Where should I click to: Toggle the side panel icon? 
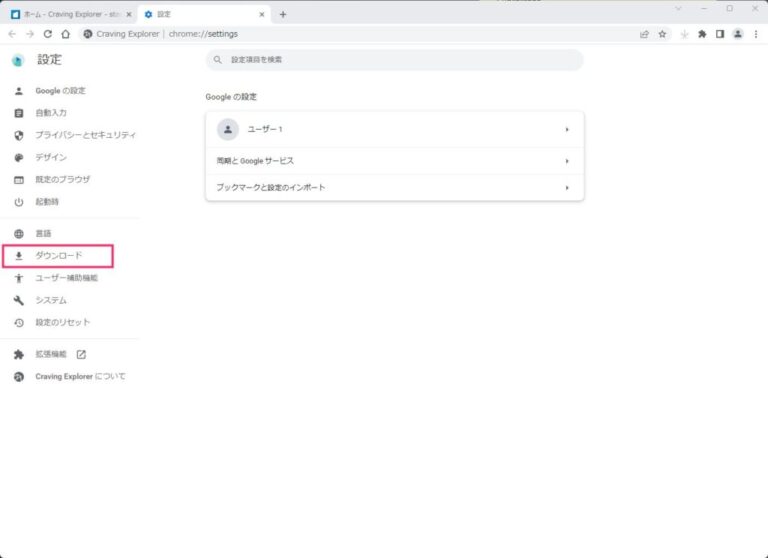(x=719, y=34)
